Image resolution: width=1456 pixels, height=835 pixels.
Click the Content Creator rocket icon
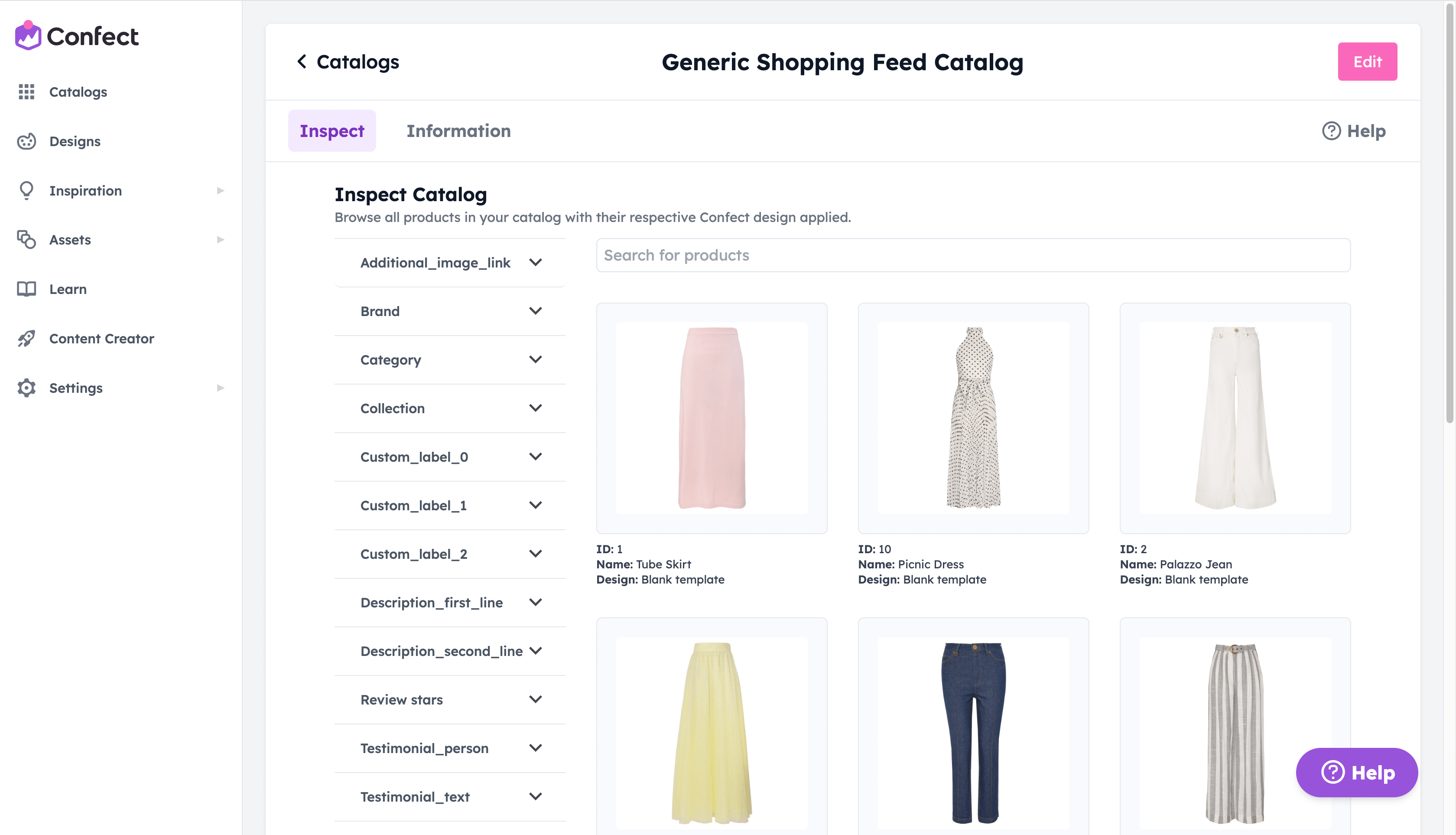26,338
